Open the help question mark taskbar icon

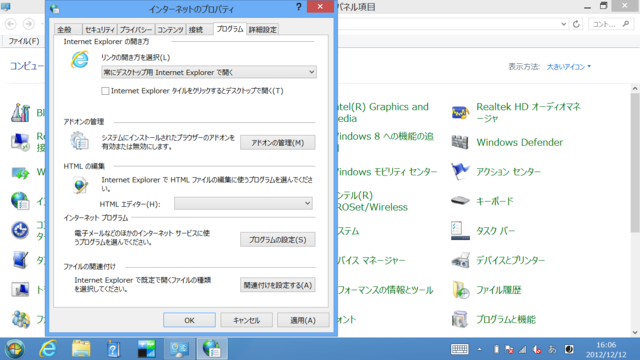113,349
